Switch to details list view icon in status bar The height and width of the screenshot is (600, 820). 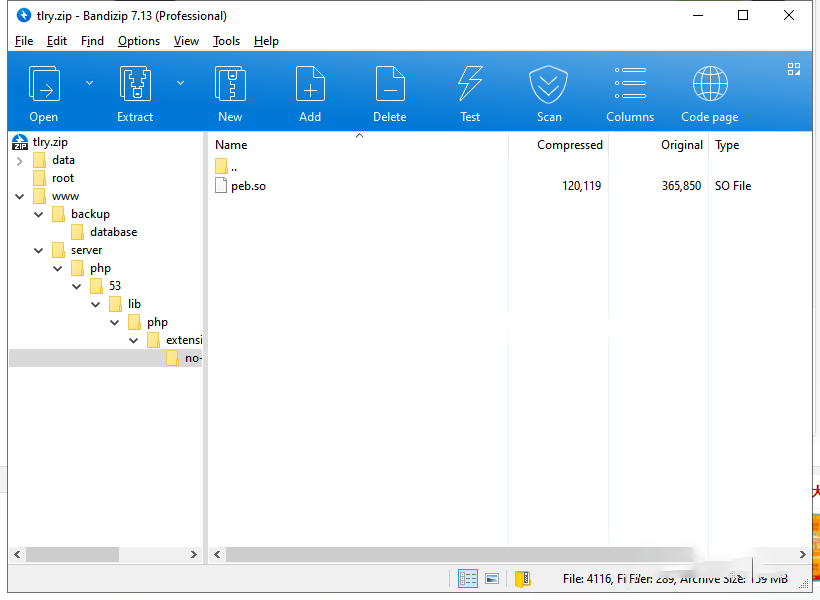468,579
